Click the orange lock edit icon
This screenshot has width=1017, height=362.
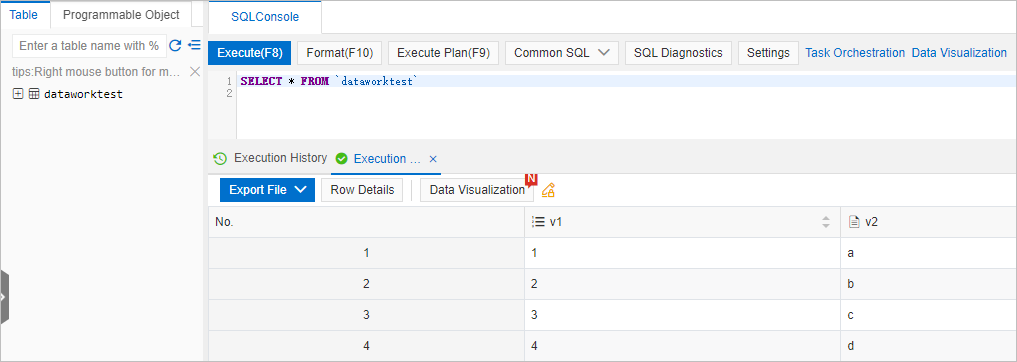pos(549,190)
